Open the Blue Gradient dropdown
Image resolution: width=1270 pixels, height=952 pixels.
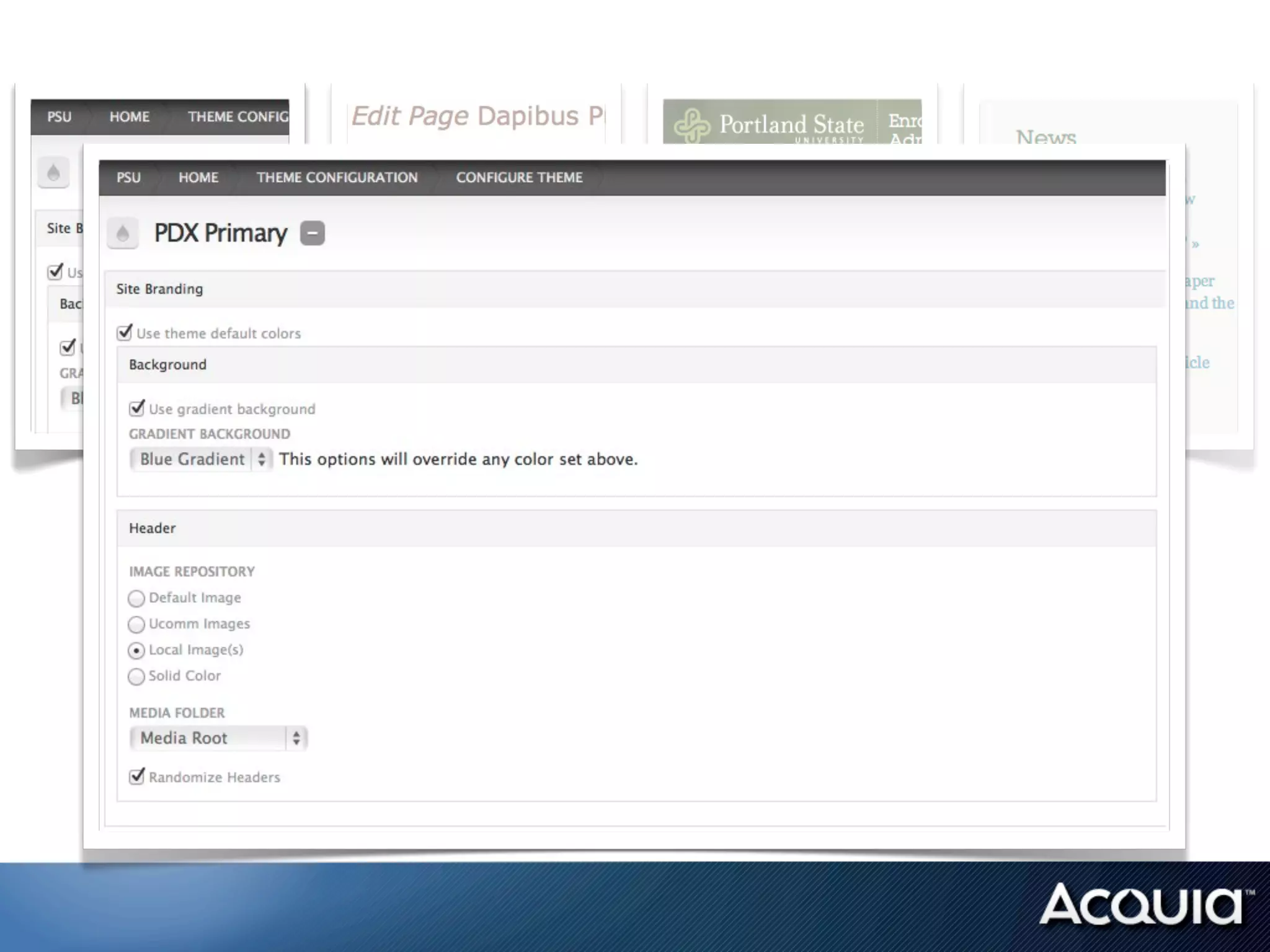[x=201, y=459]
